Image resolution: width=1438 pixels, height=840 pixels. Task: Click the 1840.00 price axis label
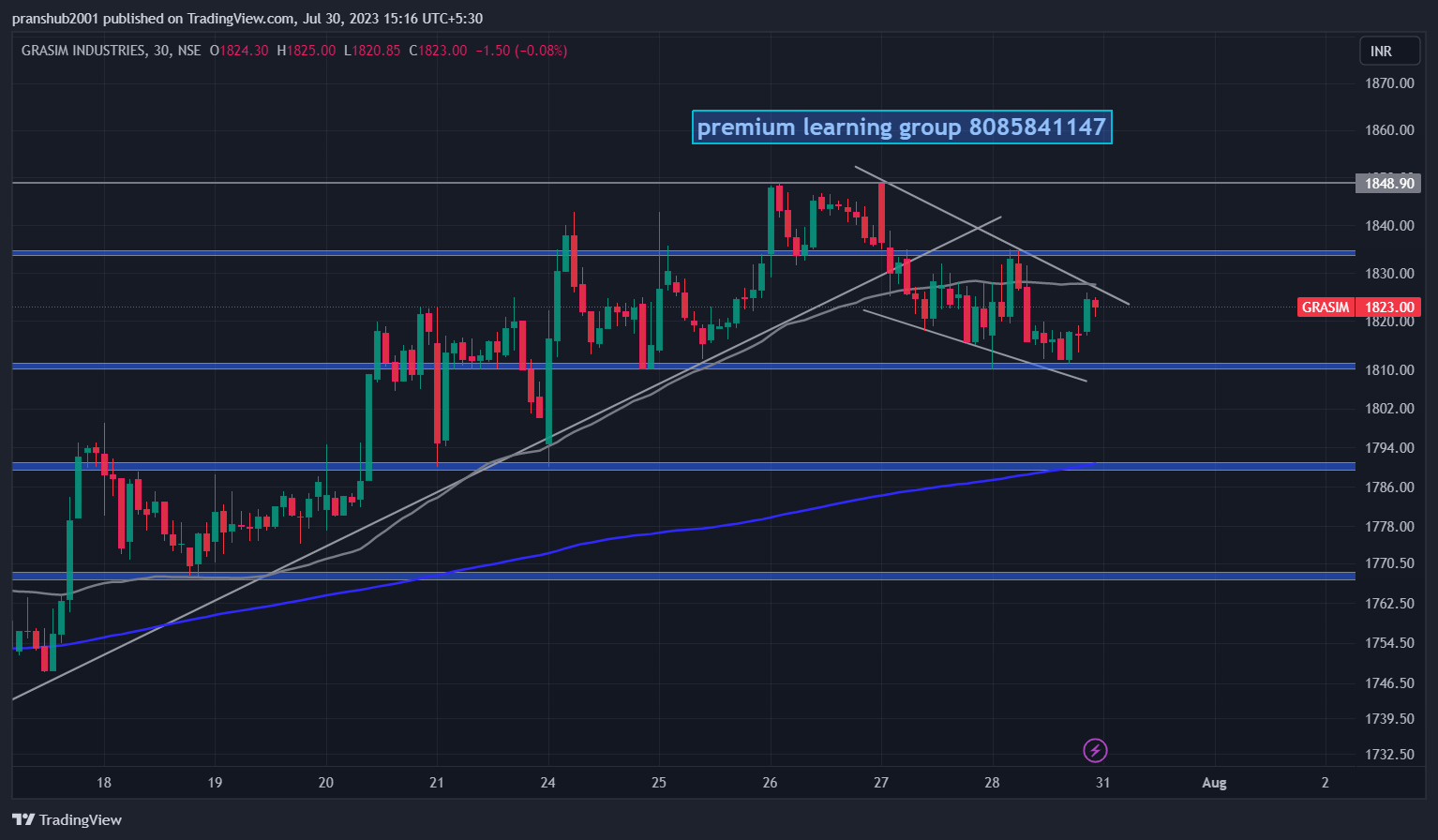tap(1389, 225)
